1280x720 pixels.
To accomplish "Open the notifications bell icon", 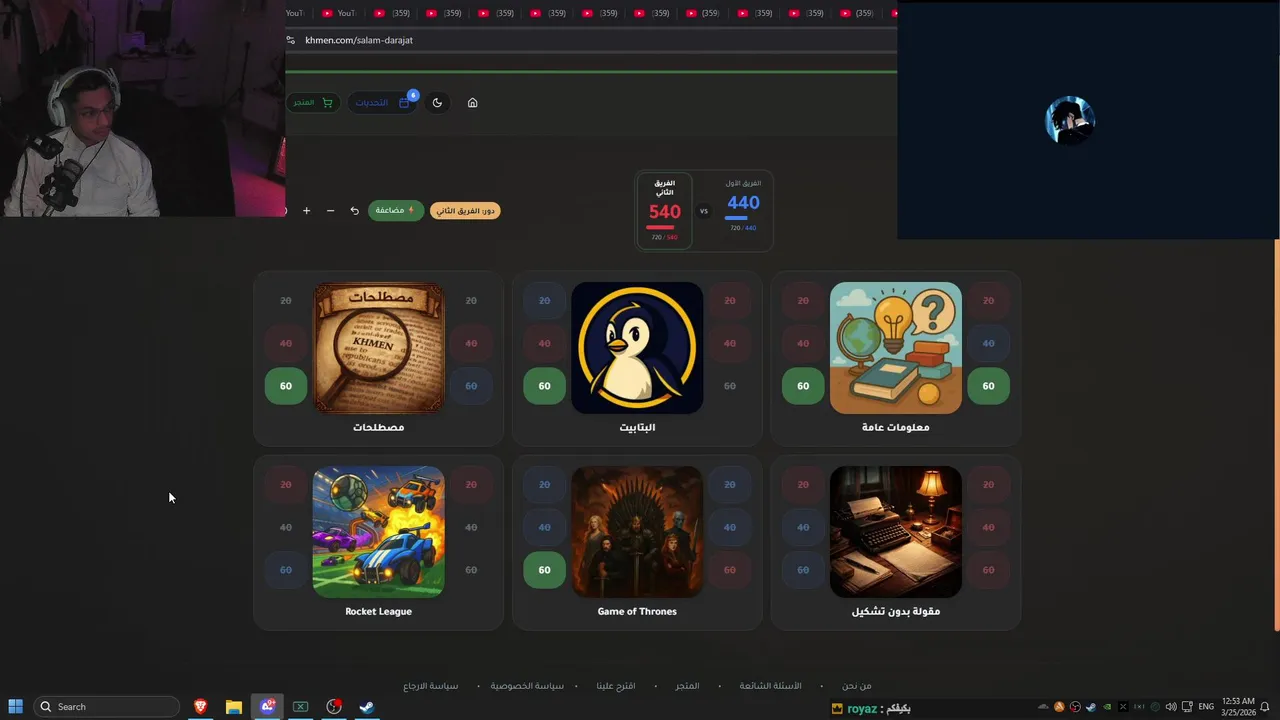I will [1265, 707].
